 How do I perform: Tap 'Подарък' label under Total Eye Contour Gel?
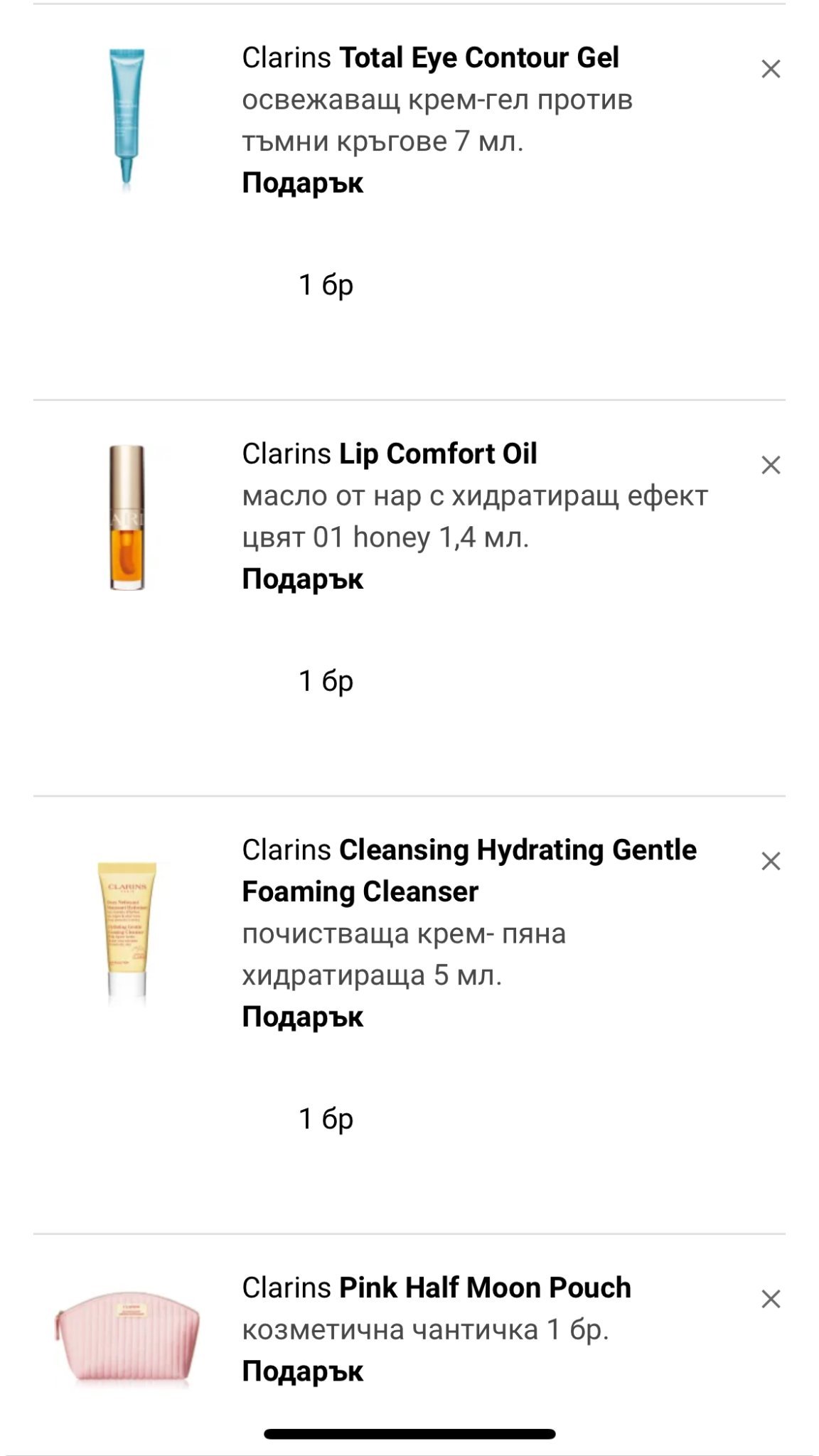point(302,183)
